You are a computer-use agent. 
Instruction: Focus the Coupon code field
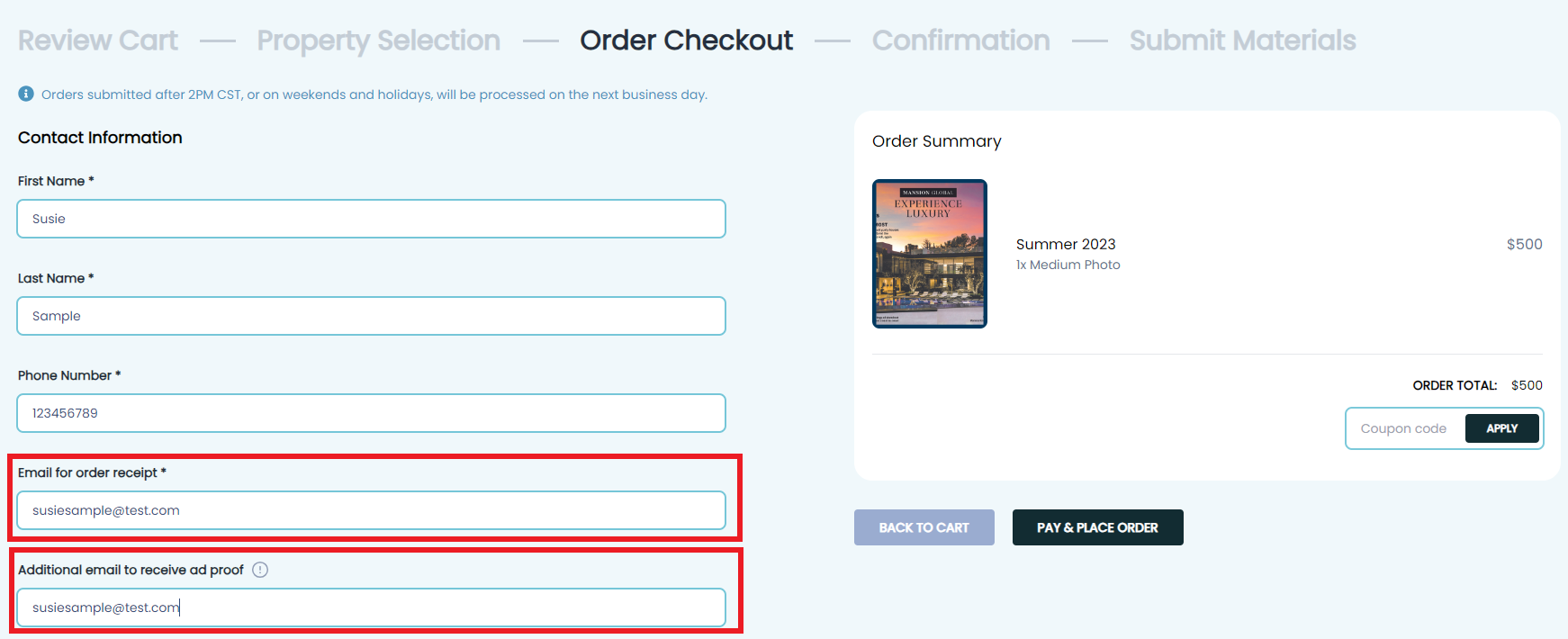(1405, 428)
